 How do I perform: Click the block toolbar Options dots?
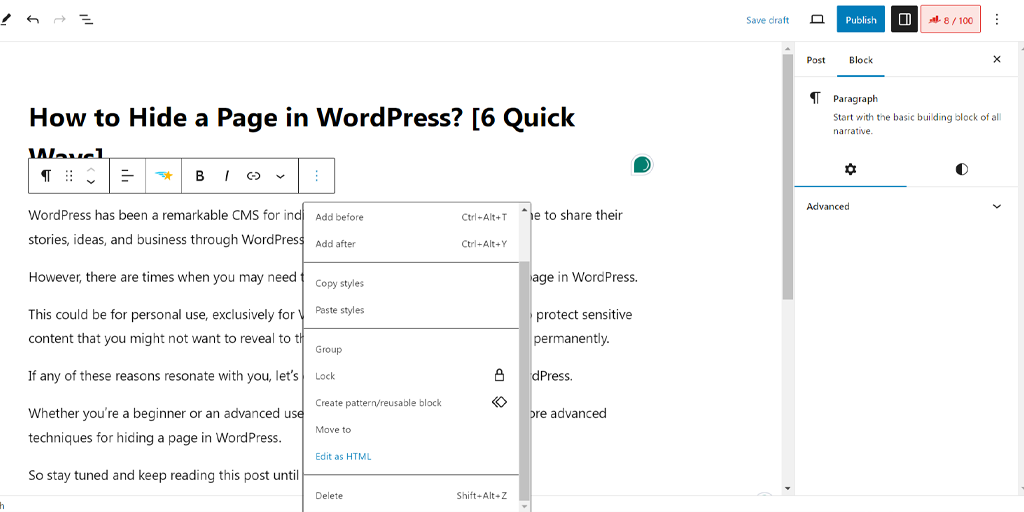click(x=317, y=176)
